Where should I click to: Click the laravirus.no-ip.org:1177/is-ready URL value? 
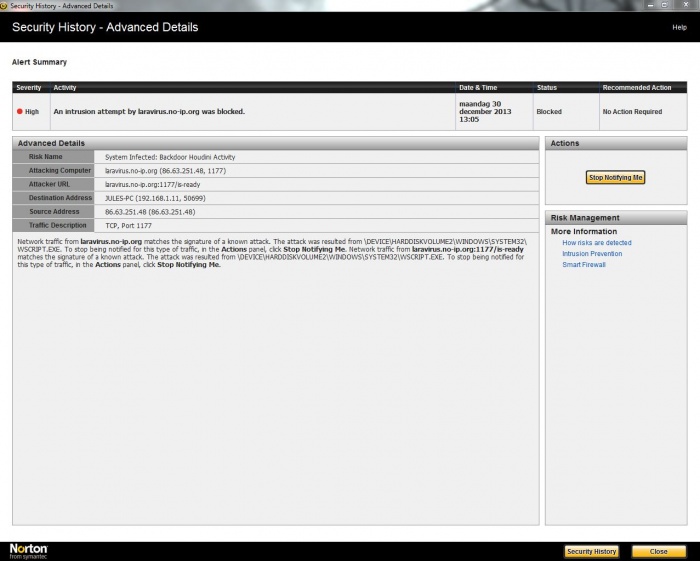[x=153, y=185]
